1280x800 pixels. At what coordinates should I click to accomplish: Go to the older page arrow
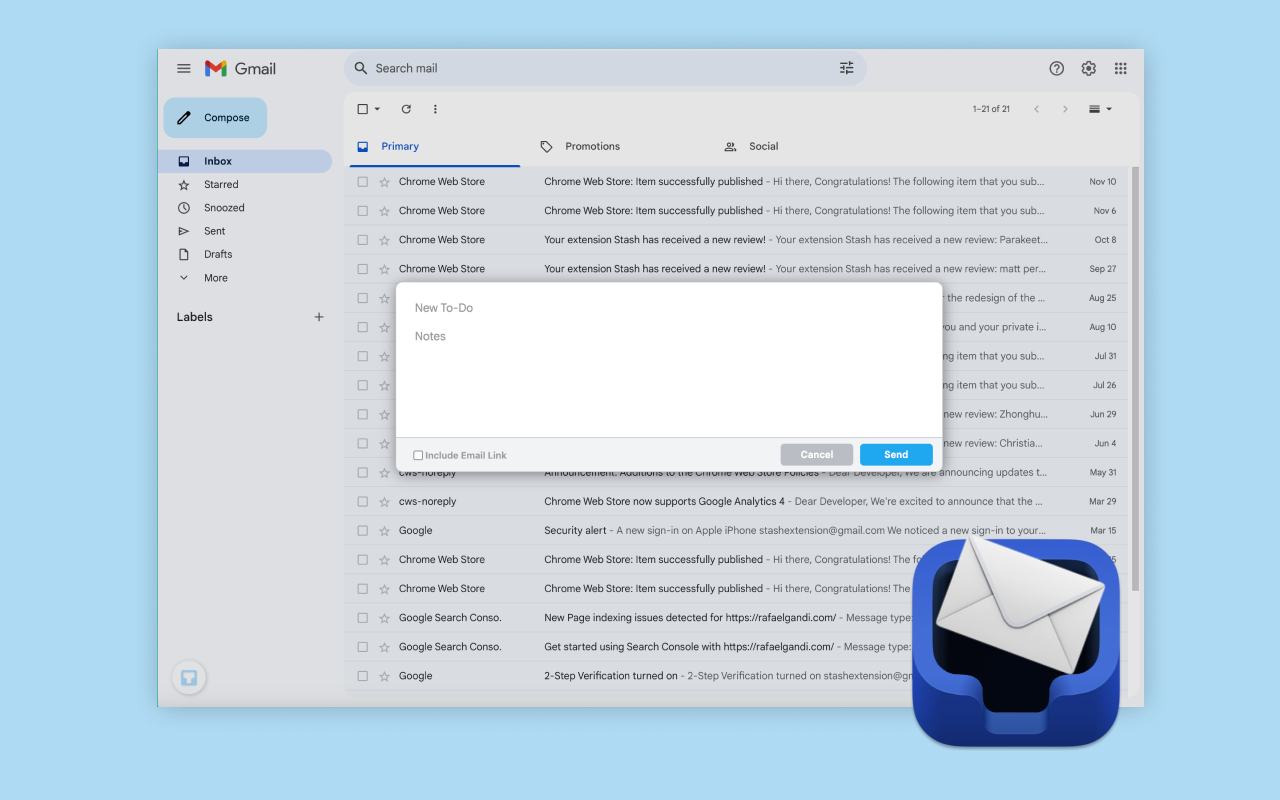coord(1065,109)
